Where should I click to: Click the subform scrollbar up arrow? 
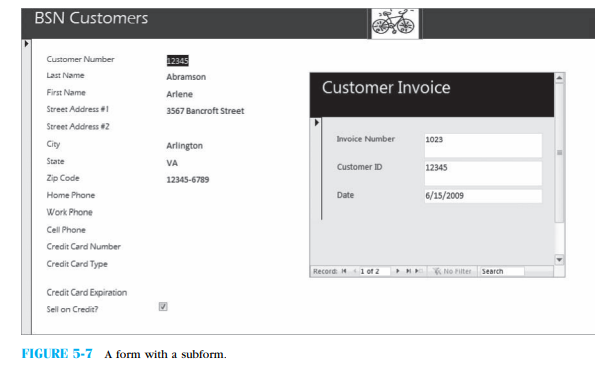click(559, 78)
